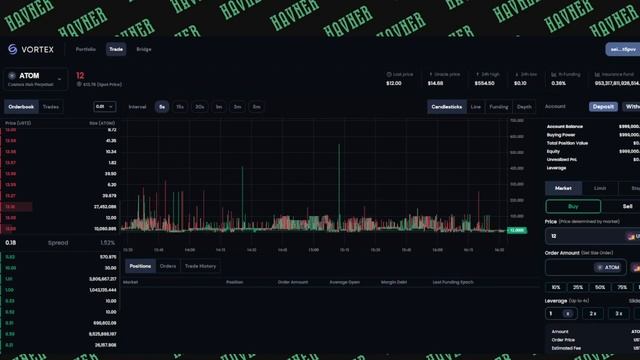Screen dimensions: 640x360
Task: Click the Vortex logo icon
Action: pos(12,49)
